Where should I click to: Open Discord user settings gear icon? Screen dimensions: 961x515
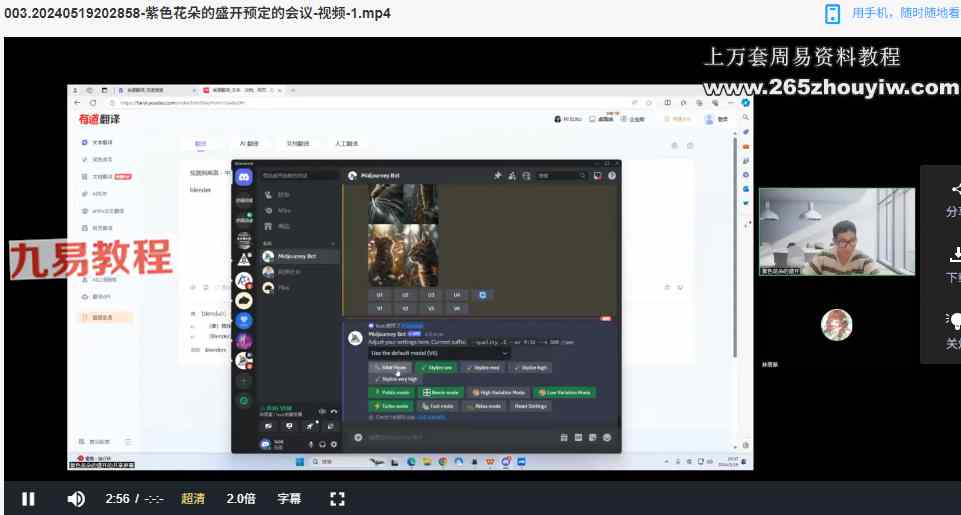tap(333, 444)
